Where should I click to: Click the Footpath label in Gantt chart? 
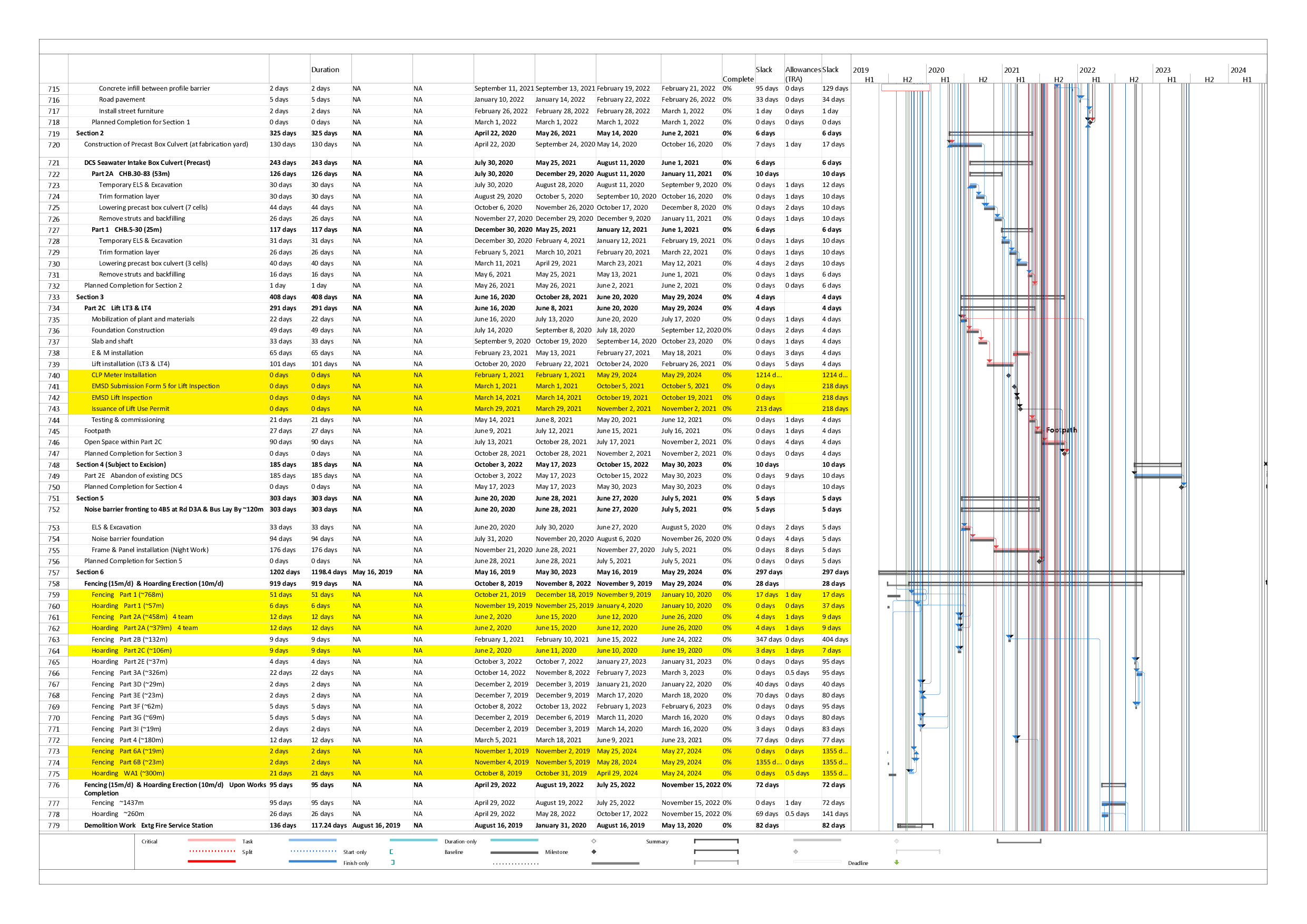click(1062, 430)
